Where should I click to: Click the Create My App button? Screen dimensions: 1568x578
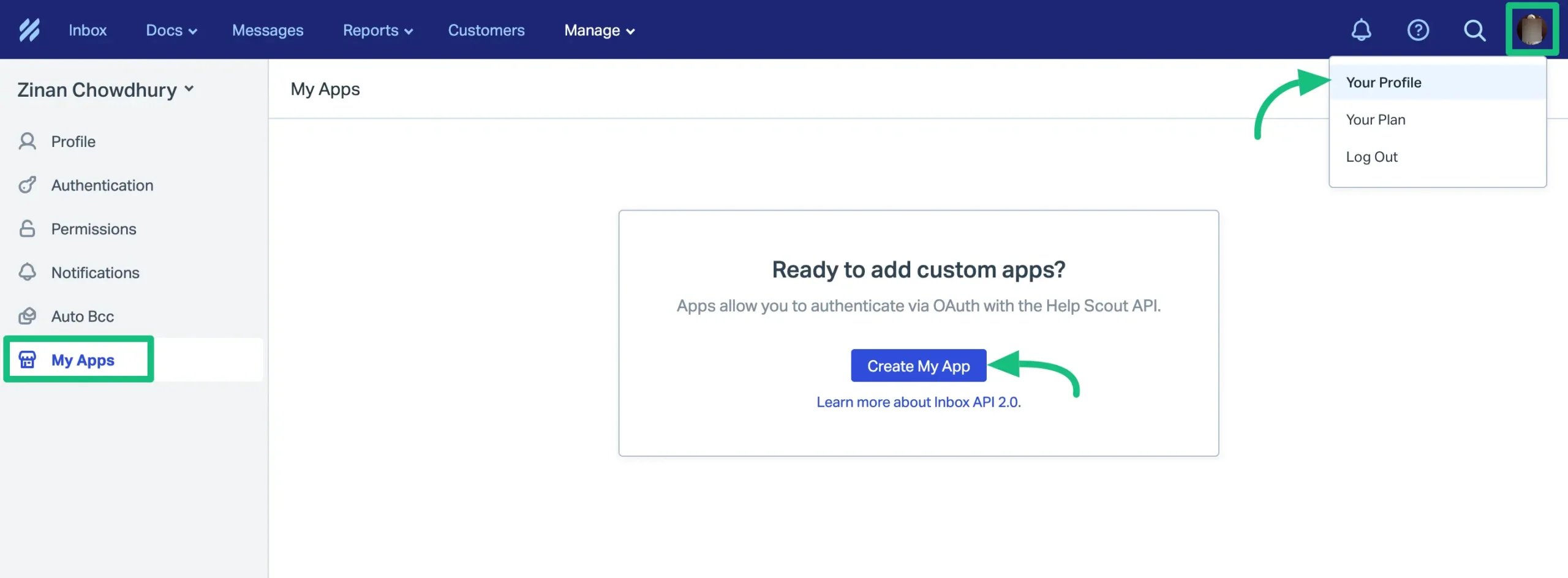coord(918,366)
